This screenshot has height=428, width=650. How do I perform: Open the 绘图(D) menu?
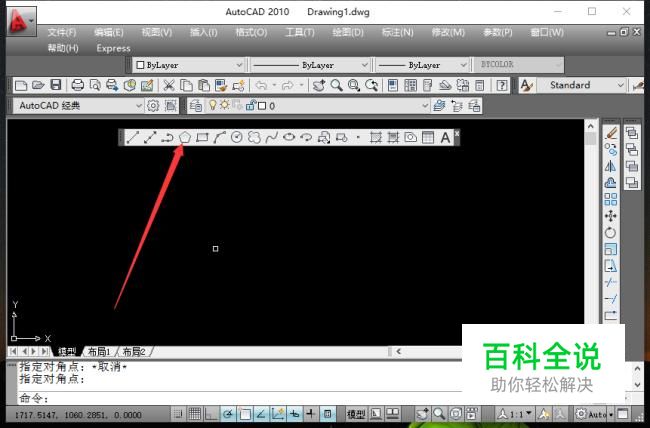[x=348, y=32]
